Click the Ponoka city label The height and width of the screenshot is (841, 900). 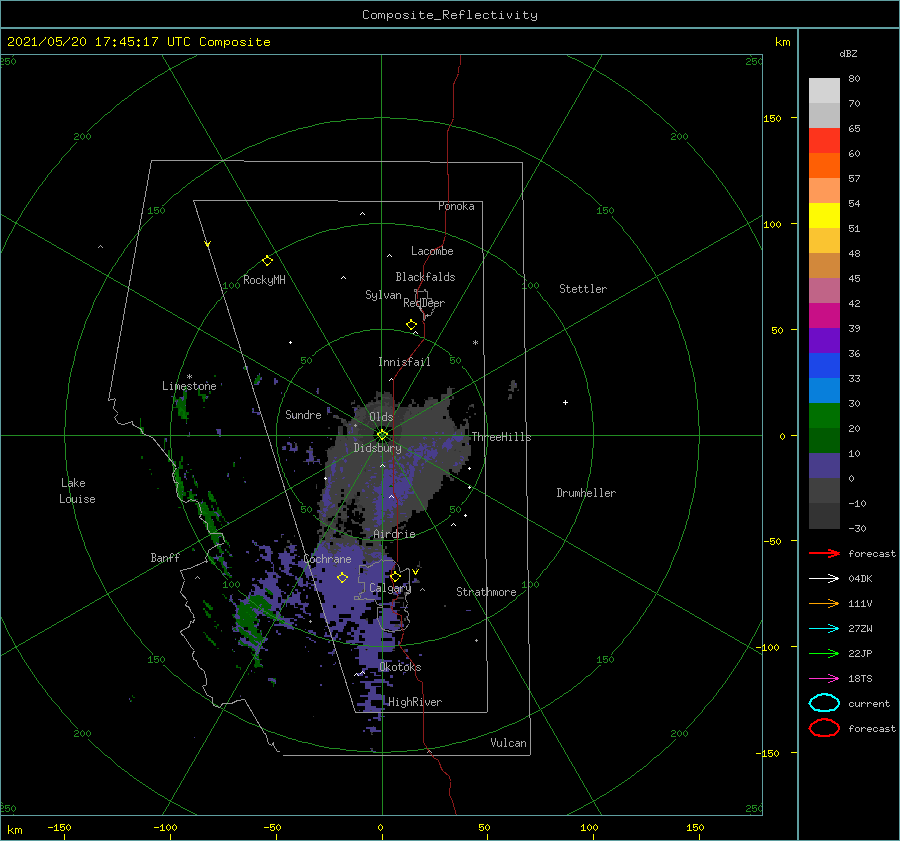click(456, 206)
